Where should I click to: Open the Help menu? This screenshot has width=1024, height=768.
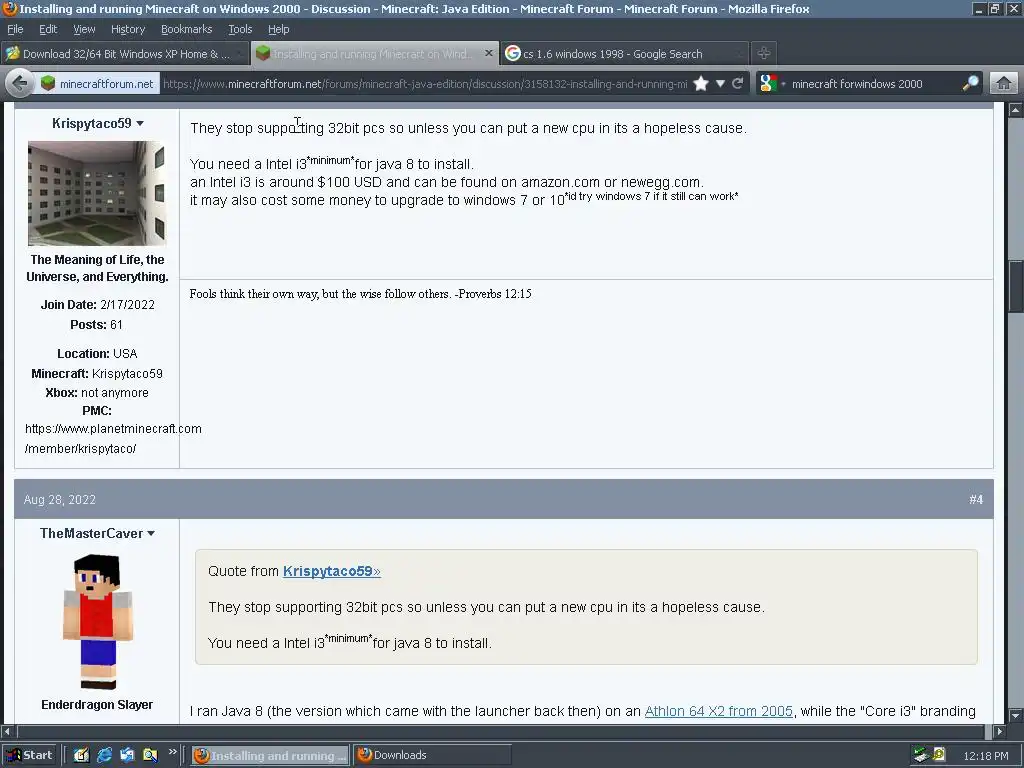278,29
